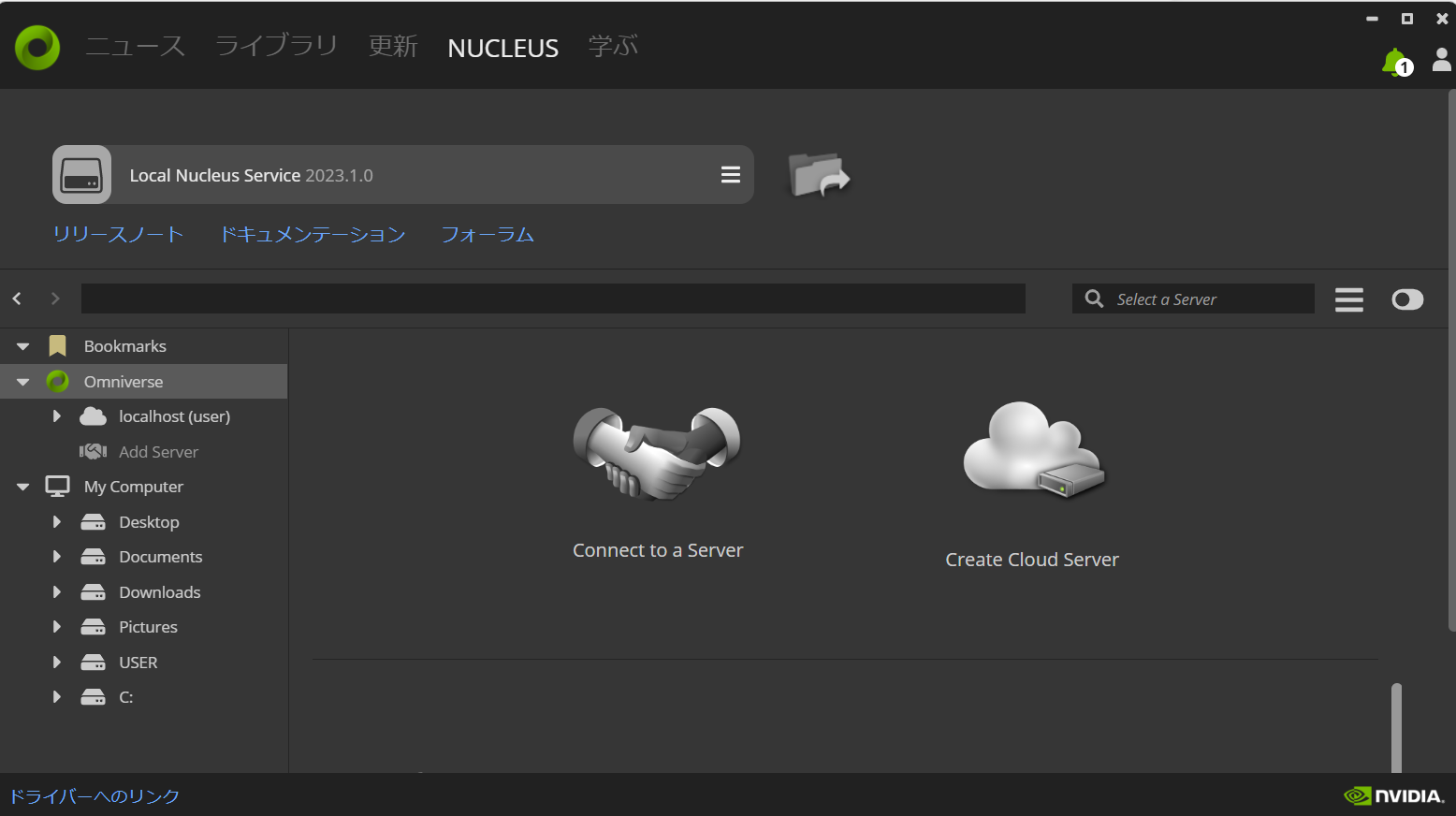This screenshot has width=1456, height=816.
Task: Click the Create Cloud Server cloud image
Action: pyautogui.click(x=1033, y=451)
